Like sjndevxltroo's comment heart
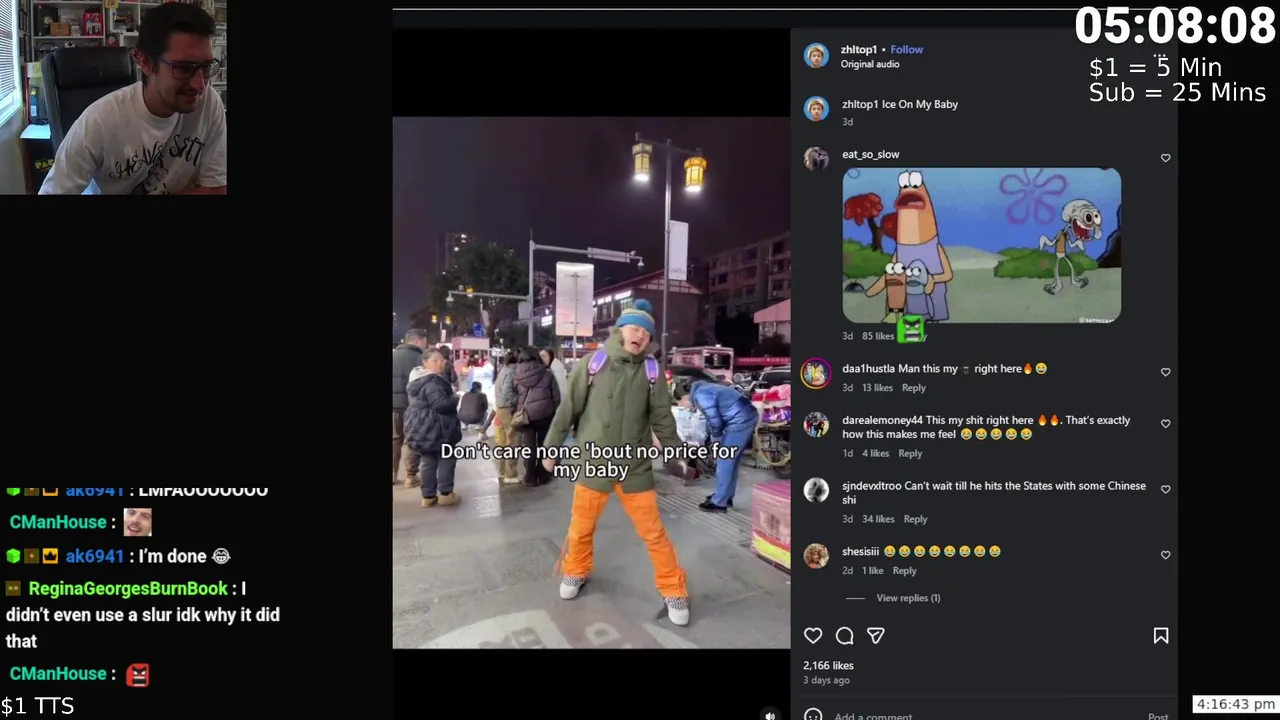 point(1165,489)
